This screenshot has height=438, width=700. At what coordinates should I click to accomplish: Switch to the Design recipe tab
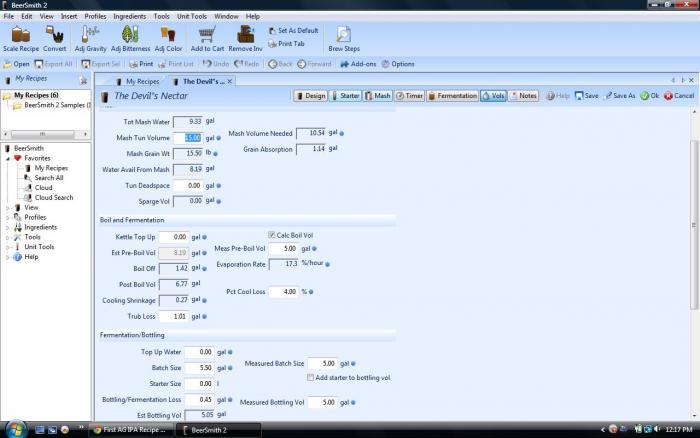310,96
